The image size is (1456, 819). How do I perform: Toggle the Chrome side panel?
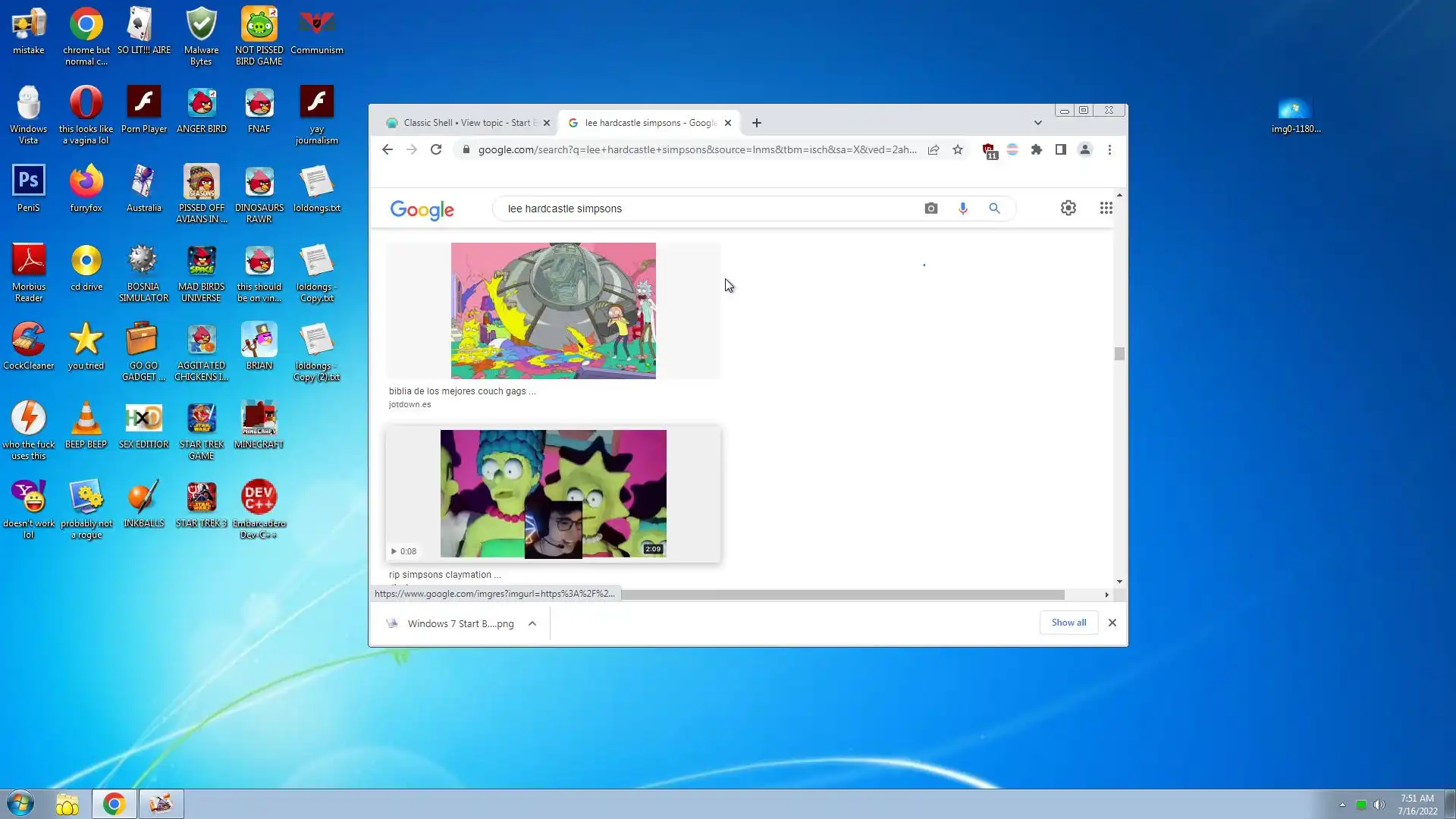(1061, 150)
